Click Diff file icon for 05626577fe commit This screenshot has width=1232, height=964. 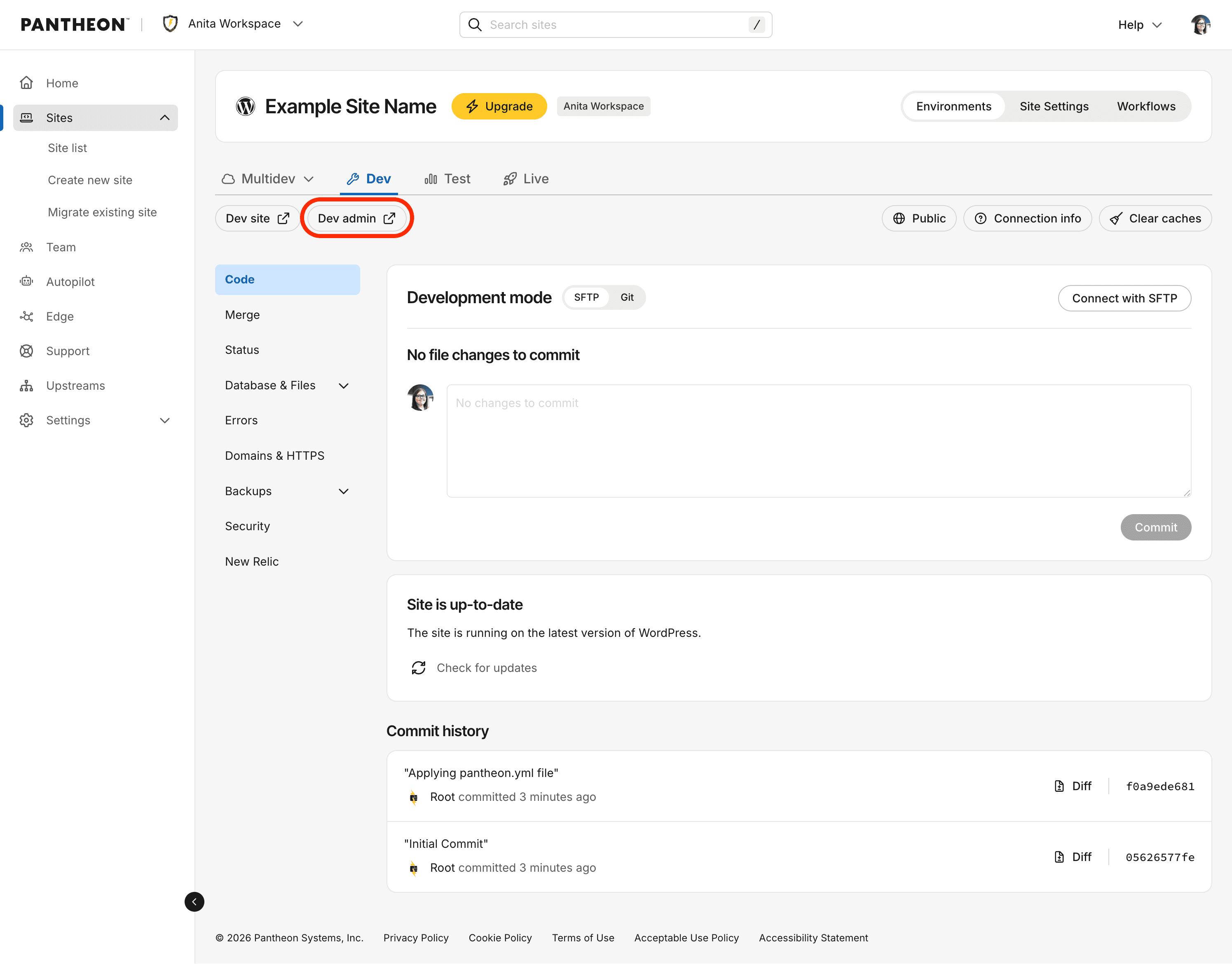(1059, 857)
